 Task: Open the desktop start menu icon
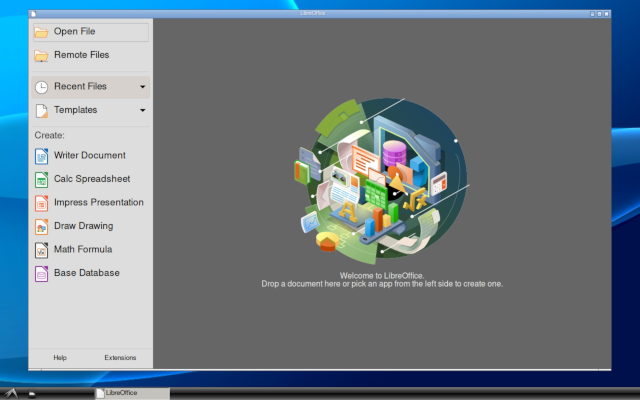coord(11,393)
